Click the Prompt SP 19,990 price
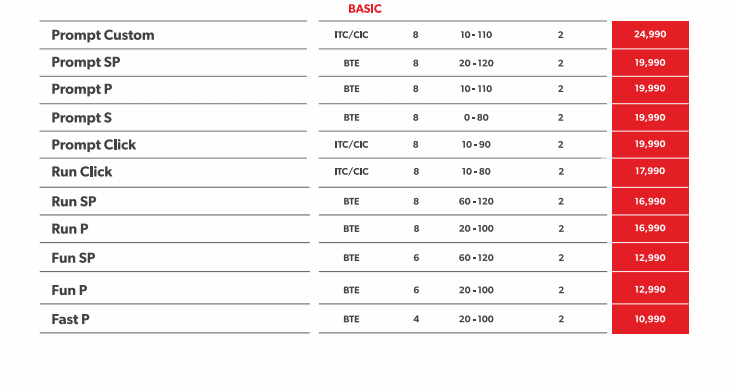Screen dimensions: 730x392 point(650,62)
